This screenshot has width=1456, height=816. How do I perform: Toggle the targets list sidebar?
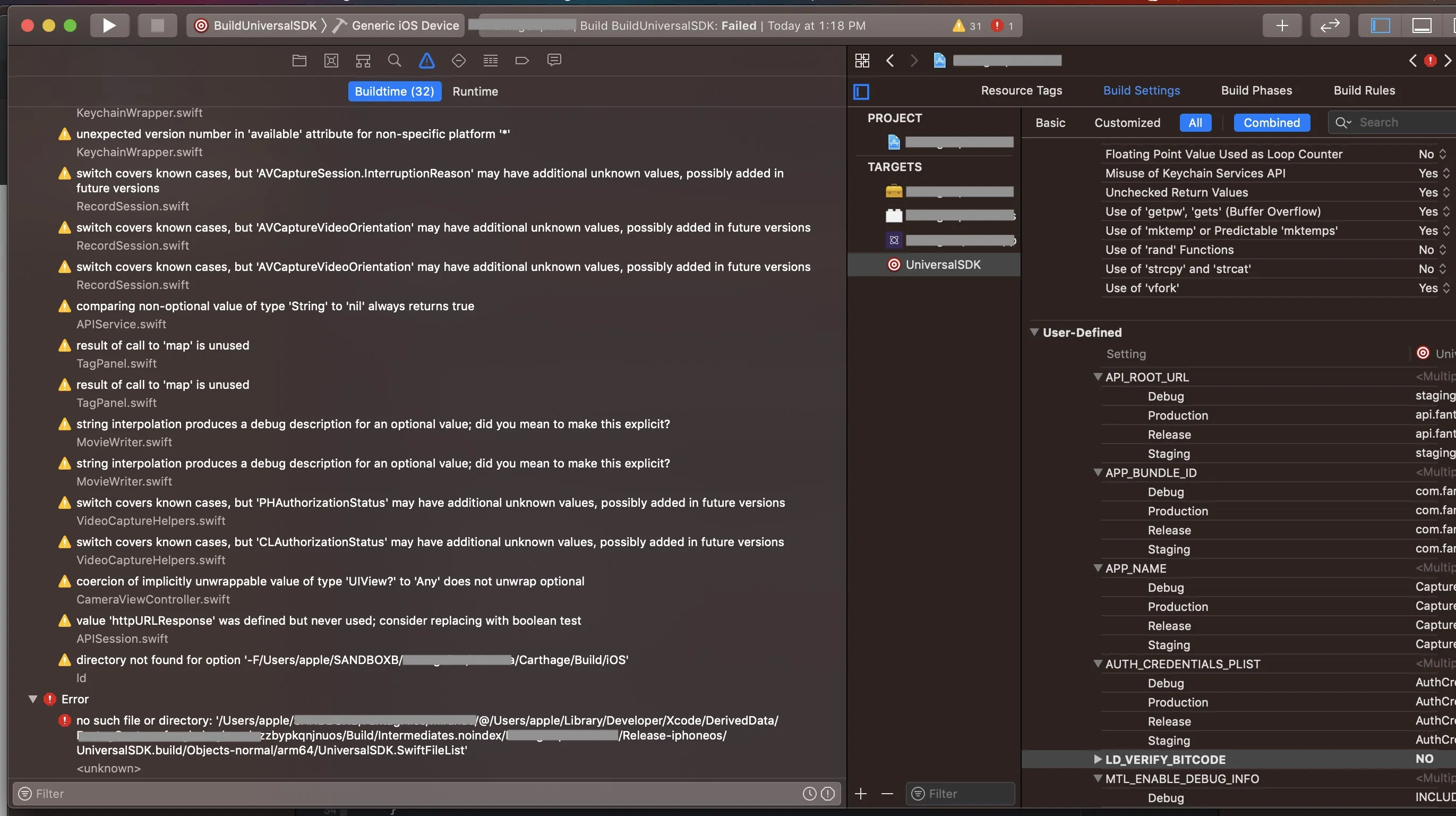861,91
